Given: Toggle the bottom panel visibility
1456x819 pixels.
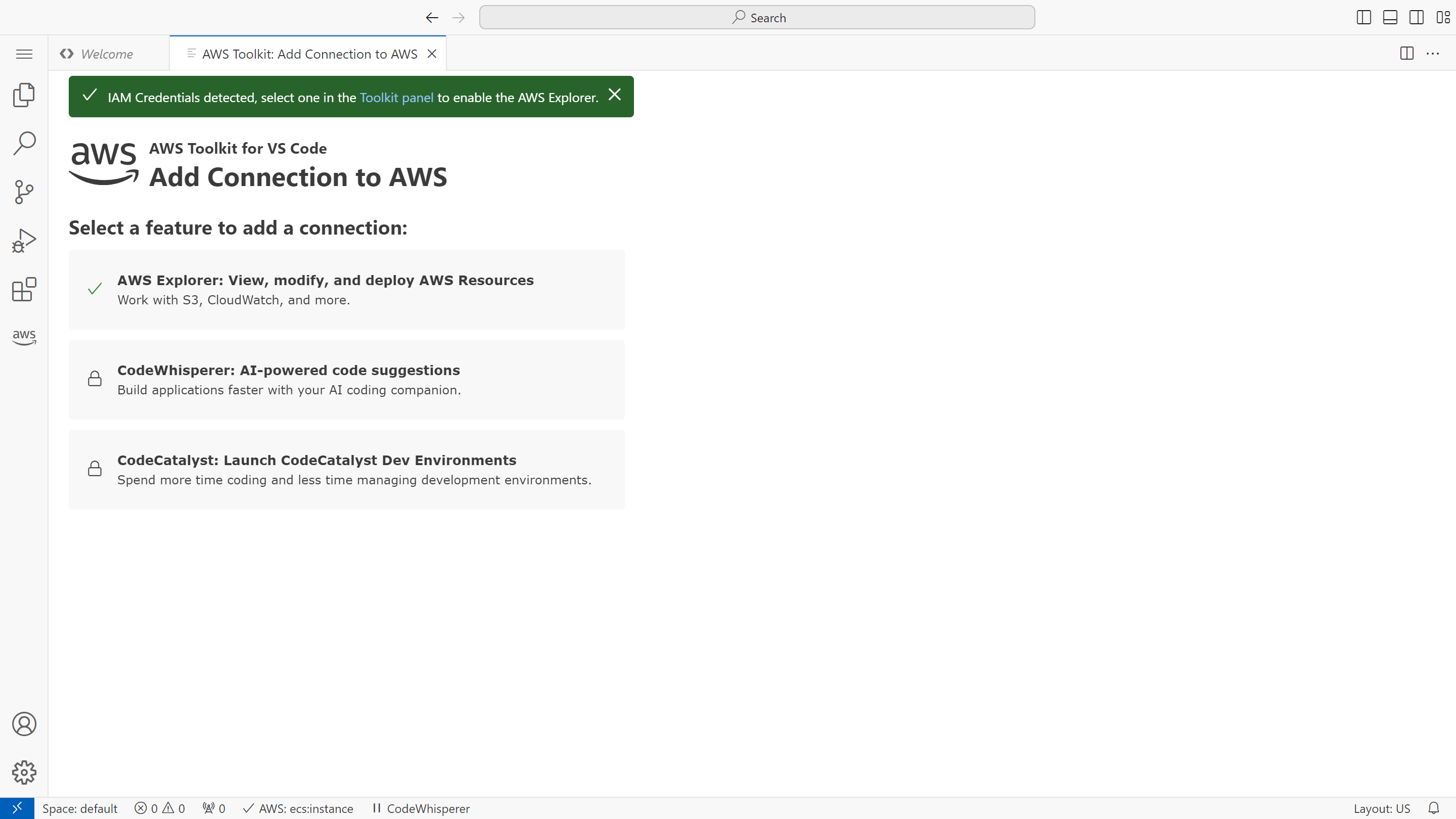Looking at the screenshot, I should click(1390, 17).
